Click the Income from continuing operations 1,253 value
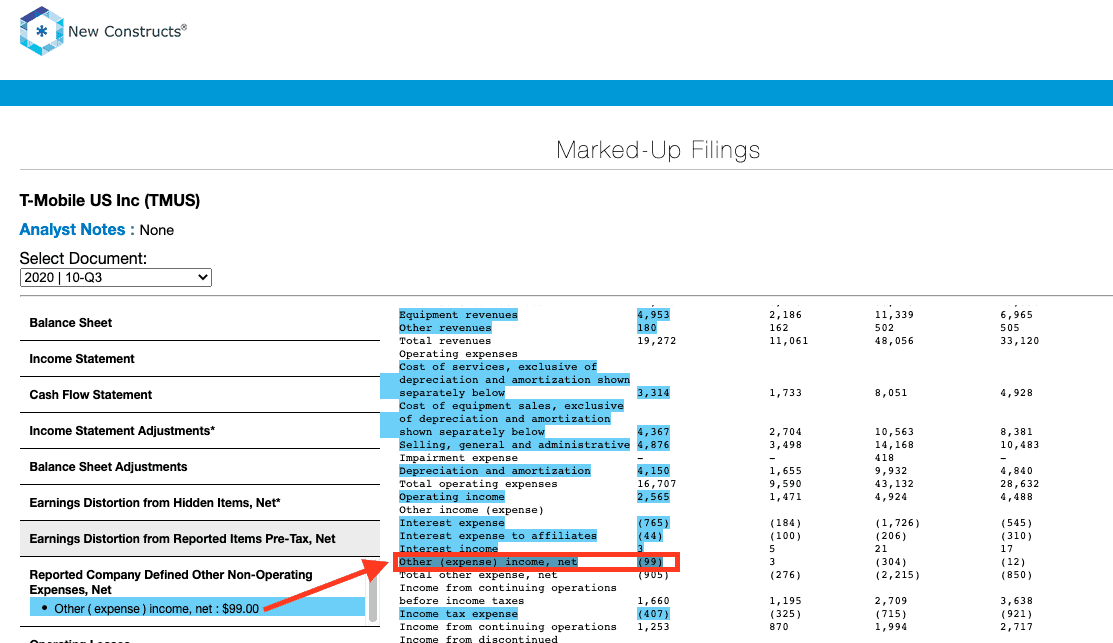The width and height of the screenshot is (1113, 643). point(653,627)
